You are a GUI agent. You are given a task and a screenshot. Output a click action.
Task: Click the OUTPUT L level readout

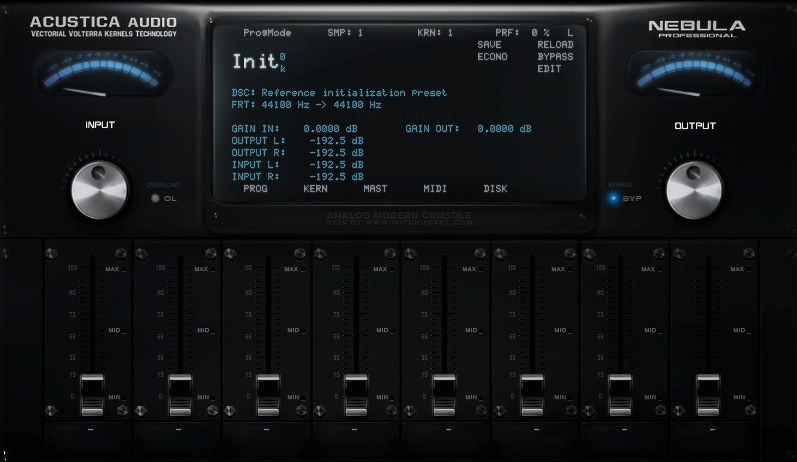point(297,141)
